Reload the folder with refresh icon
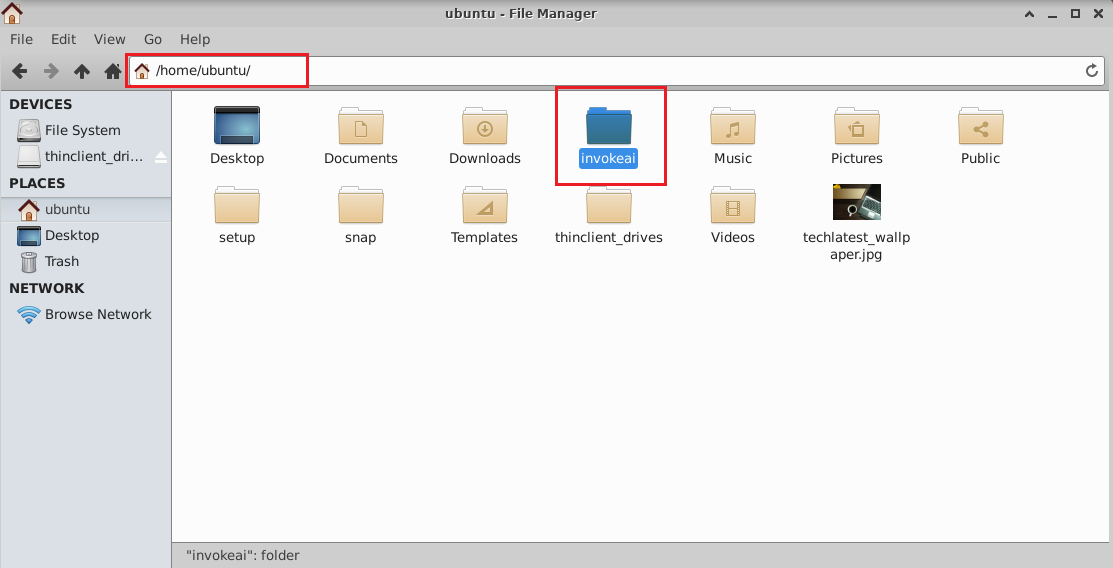The width and height of the screenshot is (1113, 568). (1092, 70)
